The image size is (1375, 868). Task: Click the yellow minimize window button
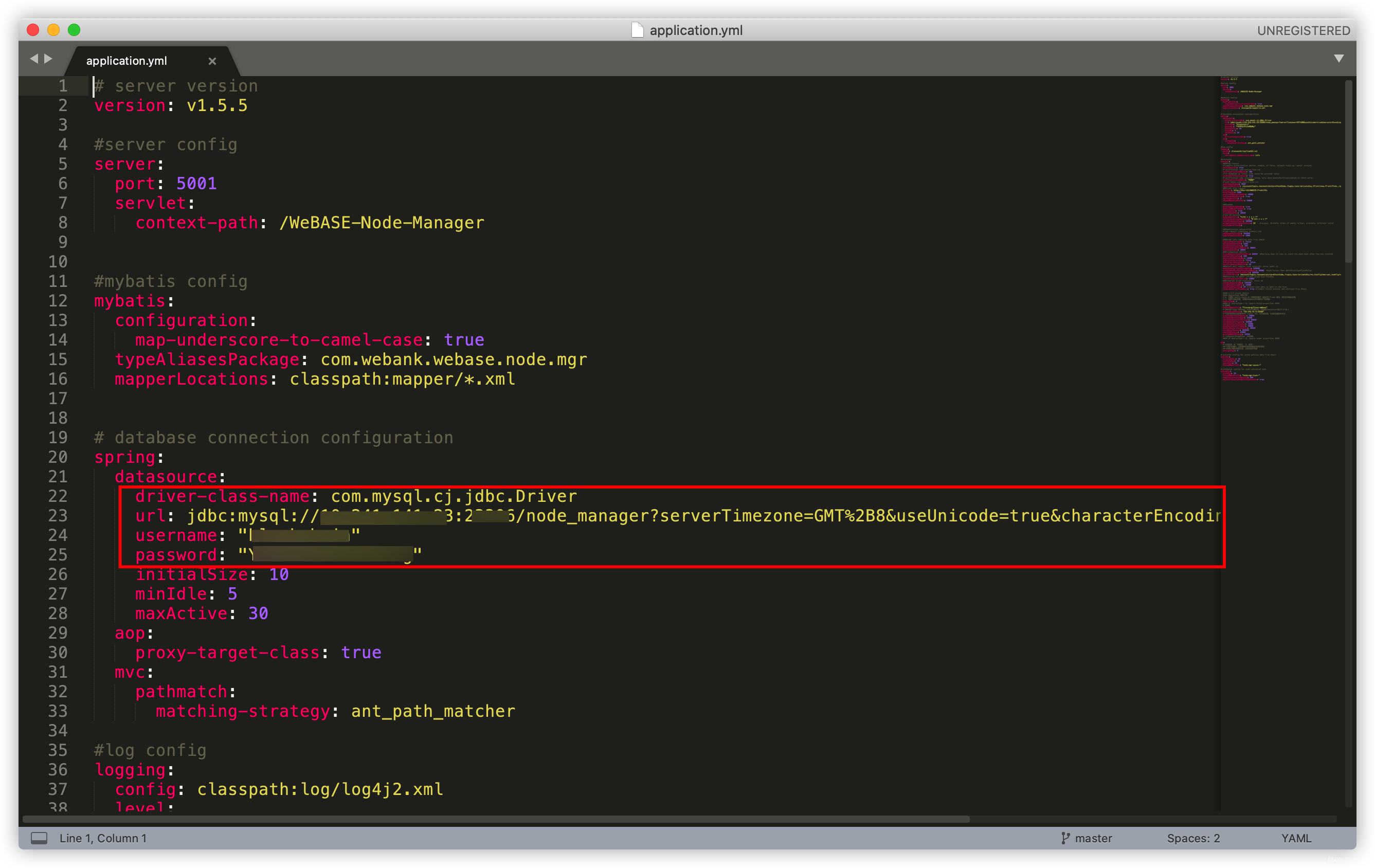pyautogui.click(x=53, y=30)
